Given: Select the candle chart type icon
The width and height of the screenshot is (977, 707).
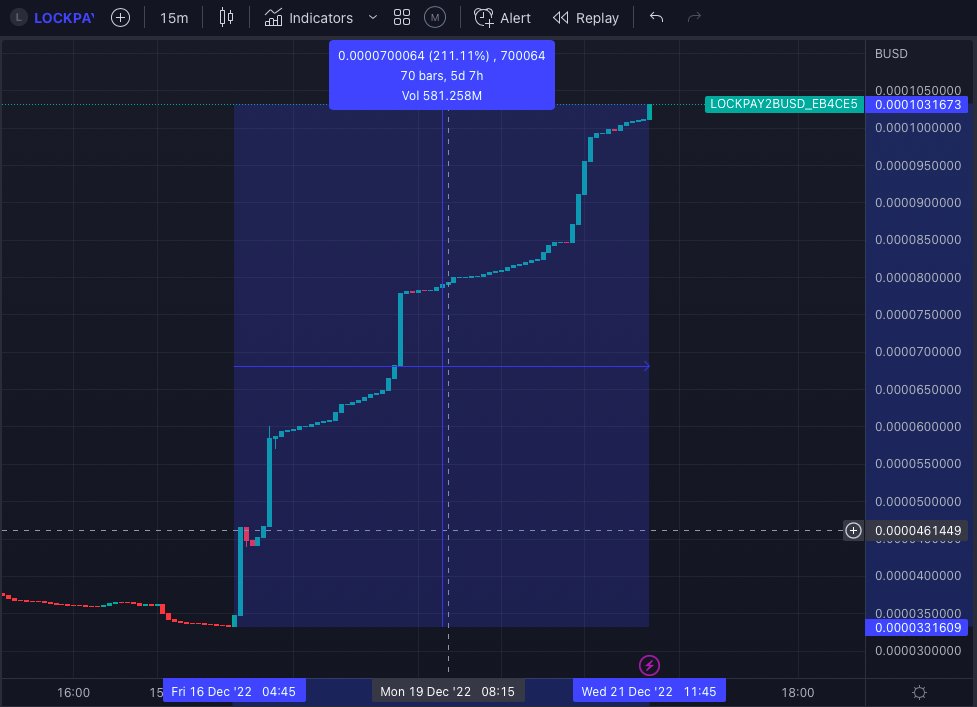Looking at the screenshot, I should [226, 17].
